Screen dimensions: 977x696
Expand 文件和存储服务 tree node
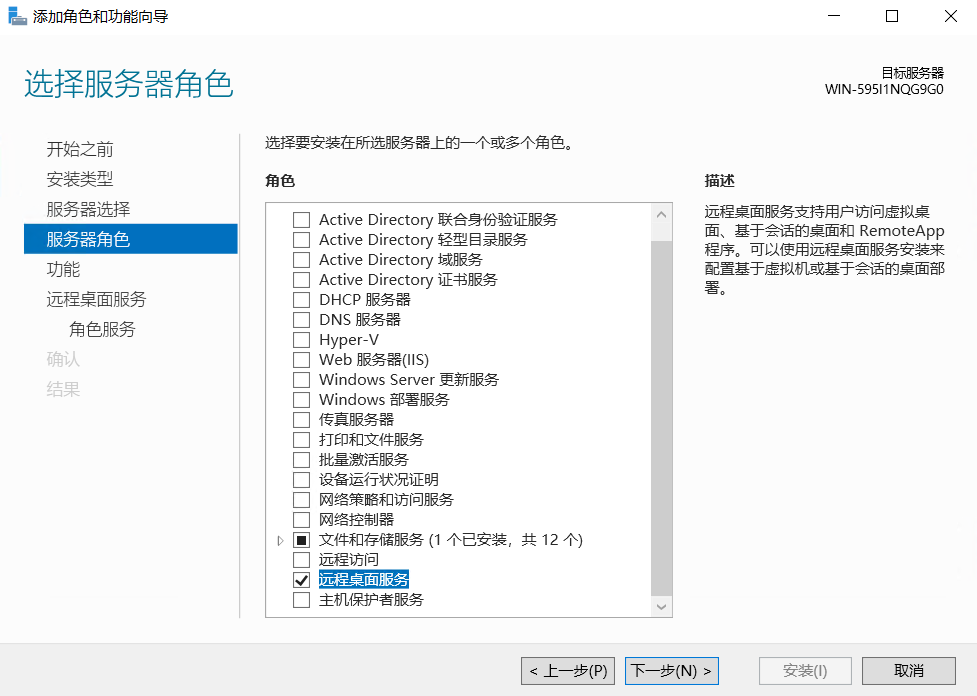[x=280, y=540]
